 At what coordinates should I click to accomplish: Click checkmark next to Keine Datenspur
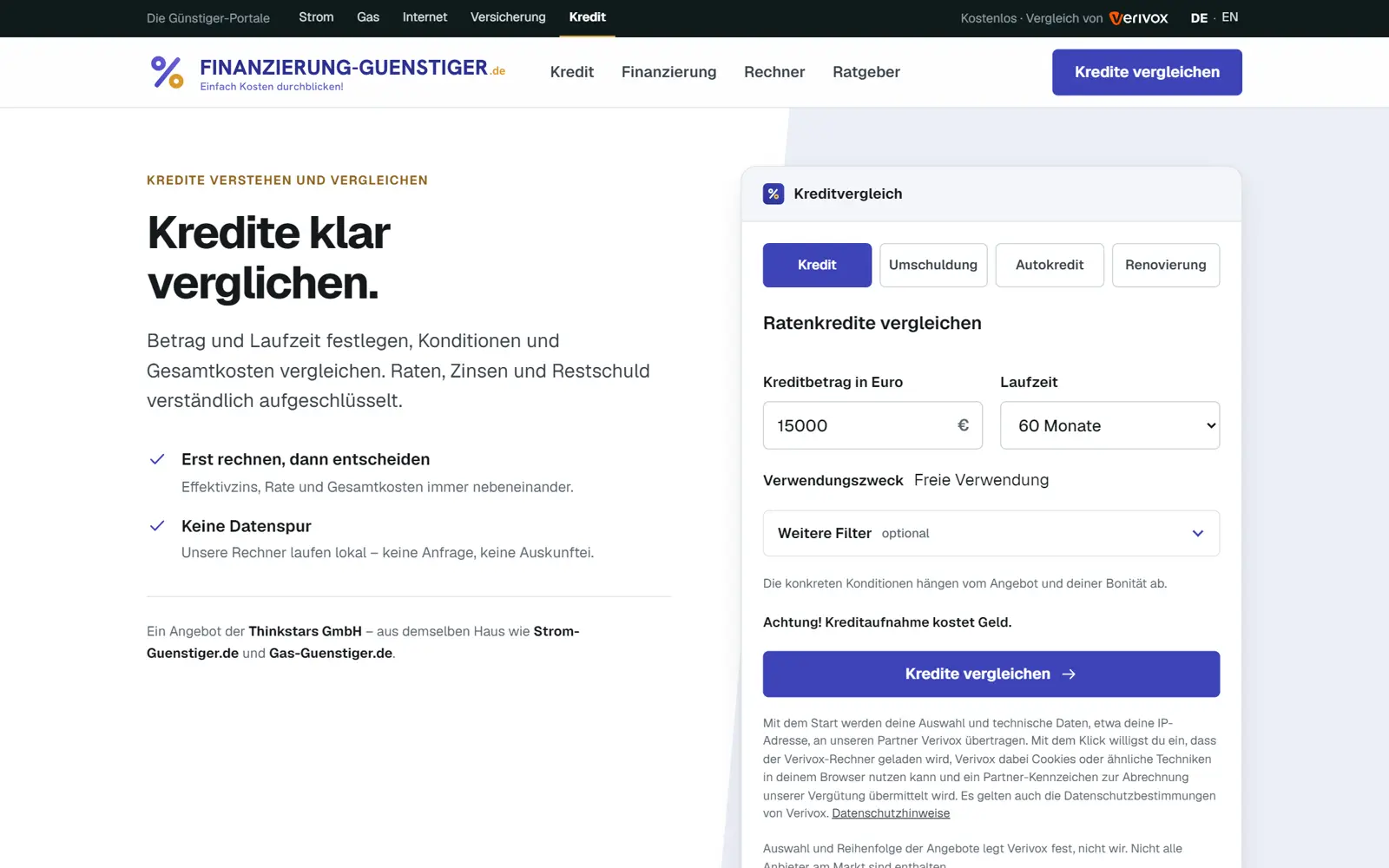(157, 526)
